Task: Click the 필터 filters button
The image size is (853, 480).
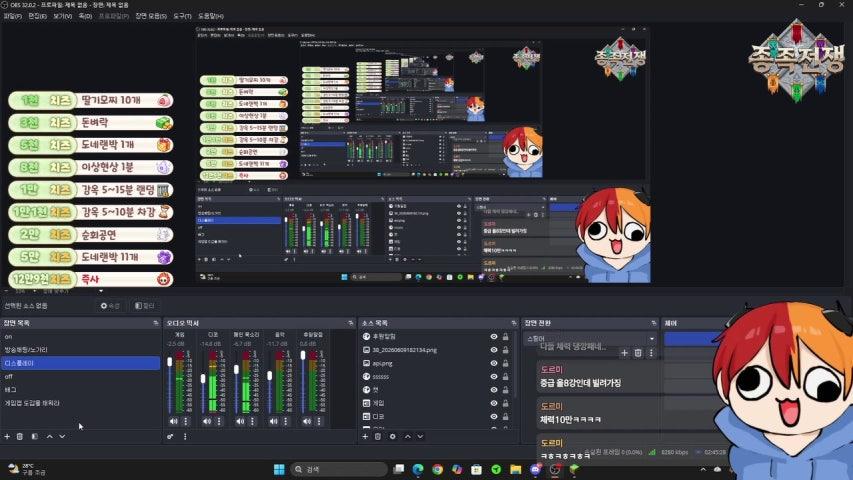Action: (x=145, y=306)
